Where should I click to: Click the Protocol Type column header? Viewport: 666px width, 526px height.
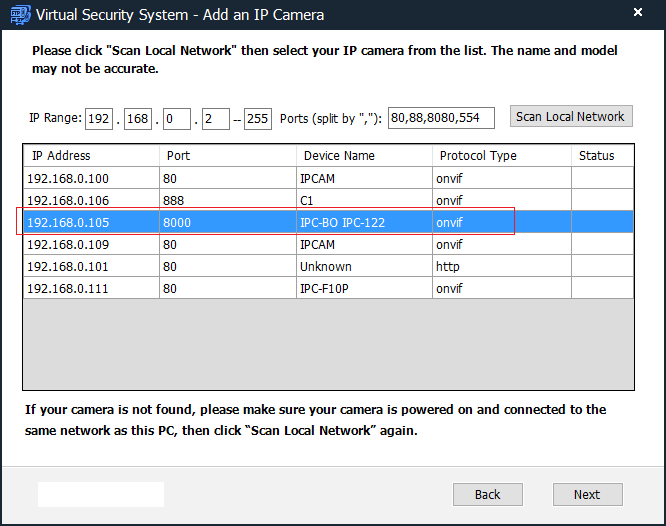pyautogui.click(x=502, y=156)
